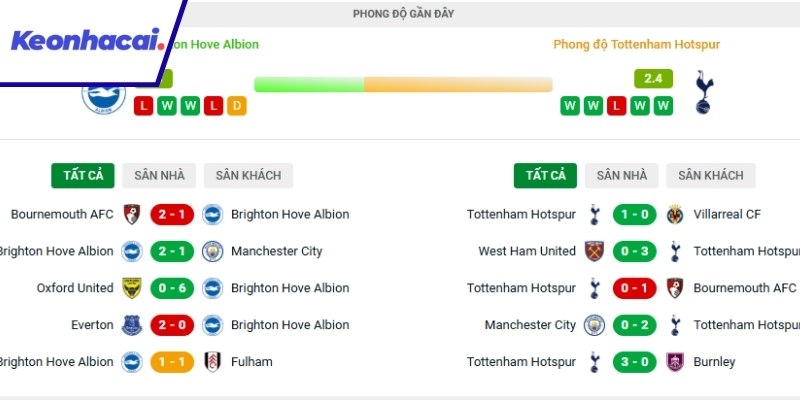Click the Fulham club crest
The height and width of the screenshot is (400, 800).
click(x=212, y=362)
